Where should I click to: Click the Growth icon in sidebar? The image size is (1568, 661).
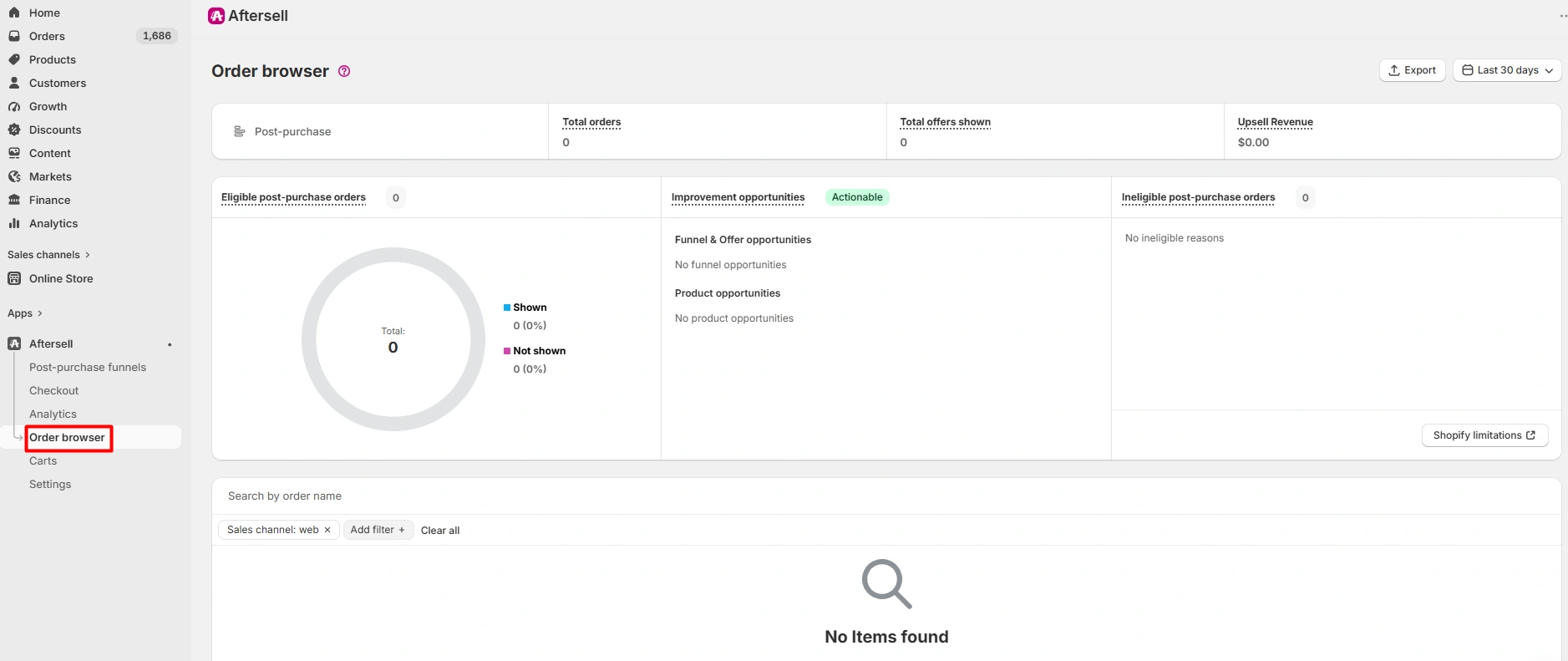[14, 106]
